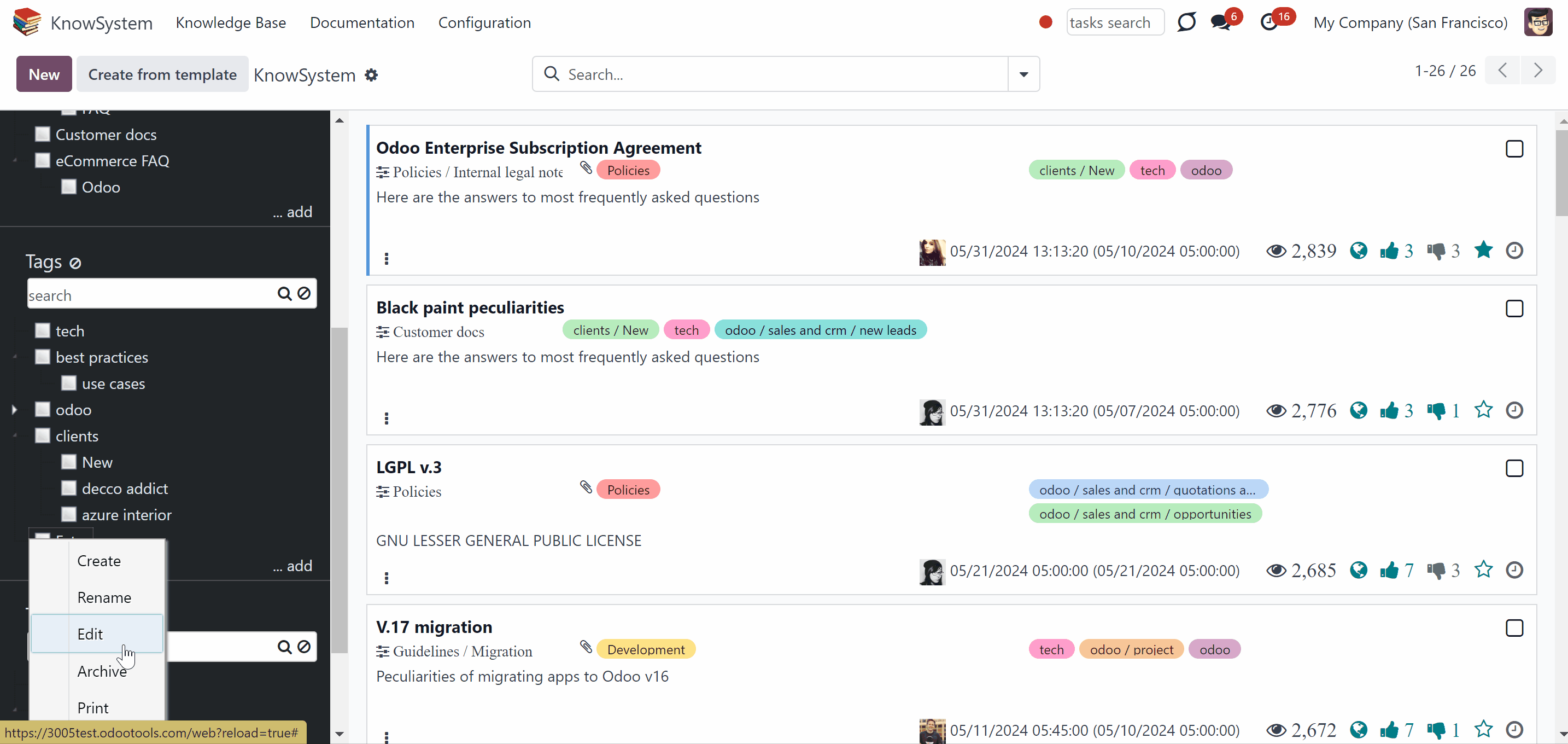Open the Knowledge Base menu

[231, 22]
